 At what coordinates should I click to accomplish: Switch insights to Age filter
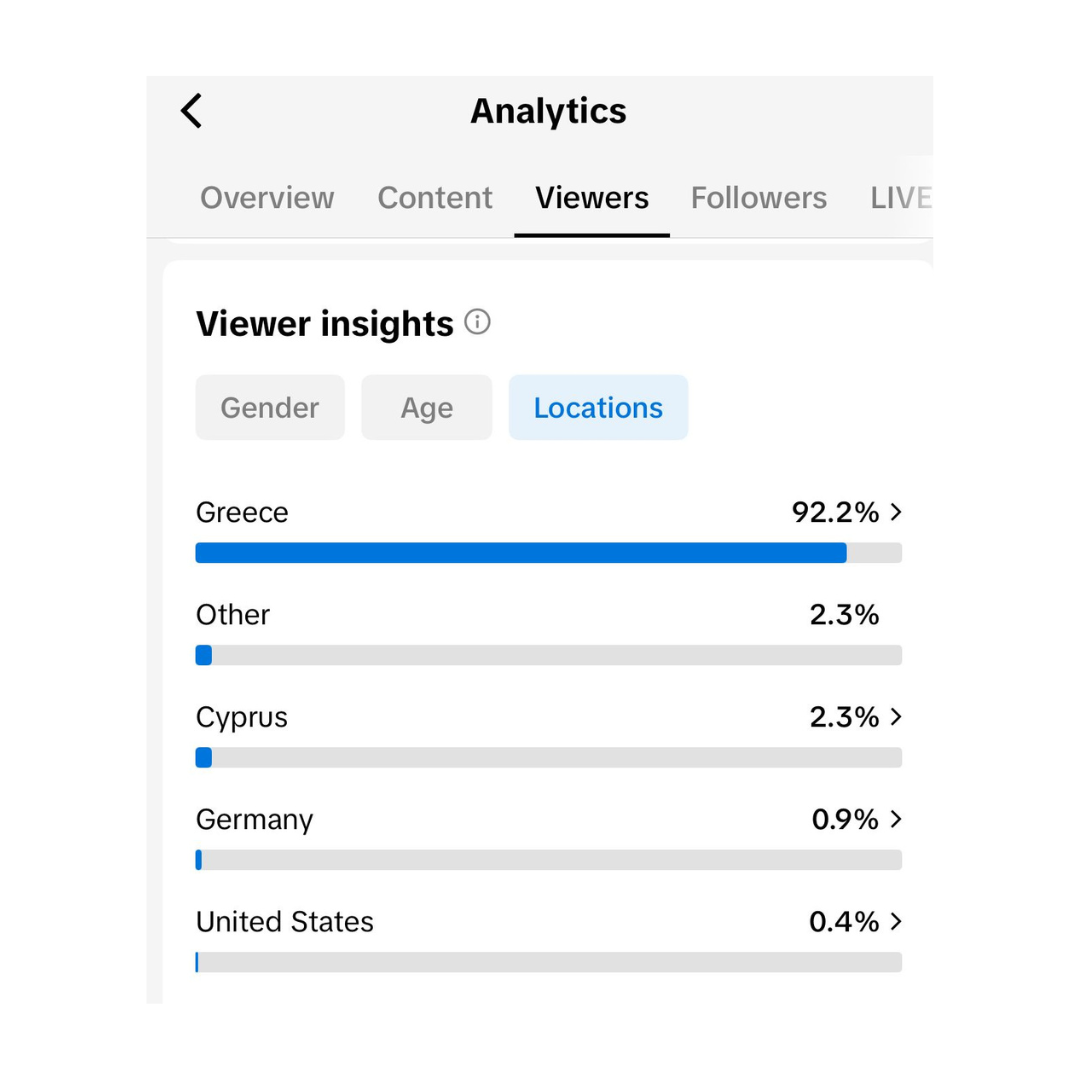tap(427, 408)
